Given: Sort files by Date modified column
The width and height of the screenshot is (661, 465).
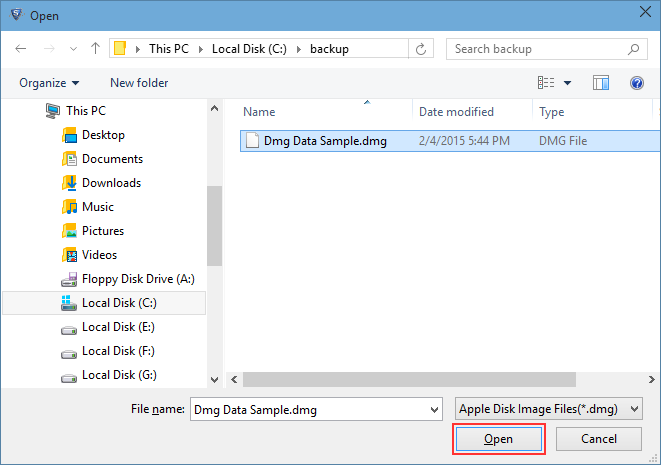Looking at the screenshot, I should coord(456,112).
